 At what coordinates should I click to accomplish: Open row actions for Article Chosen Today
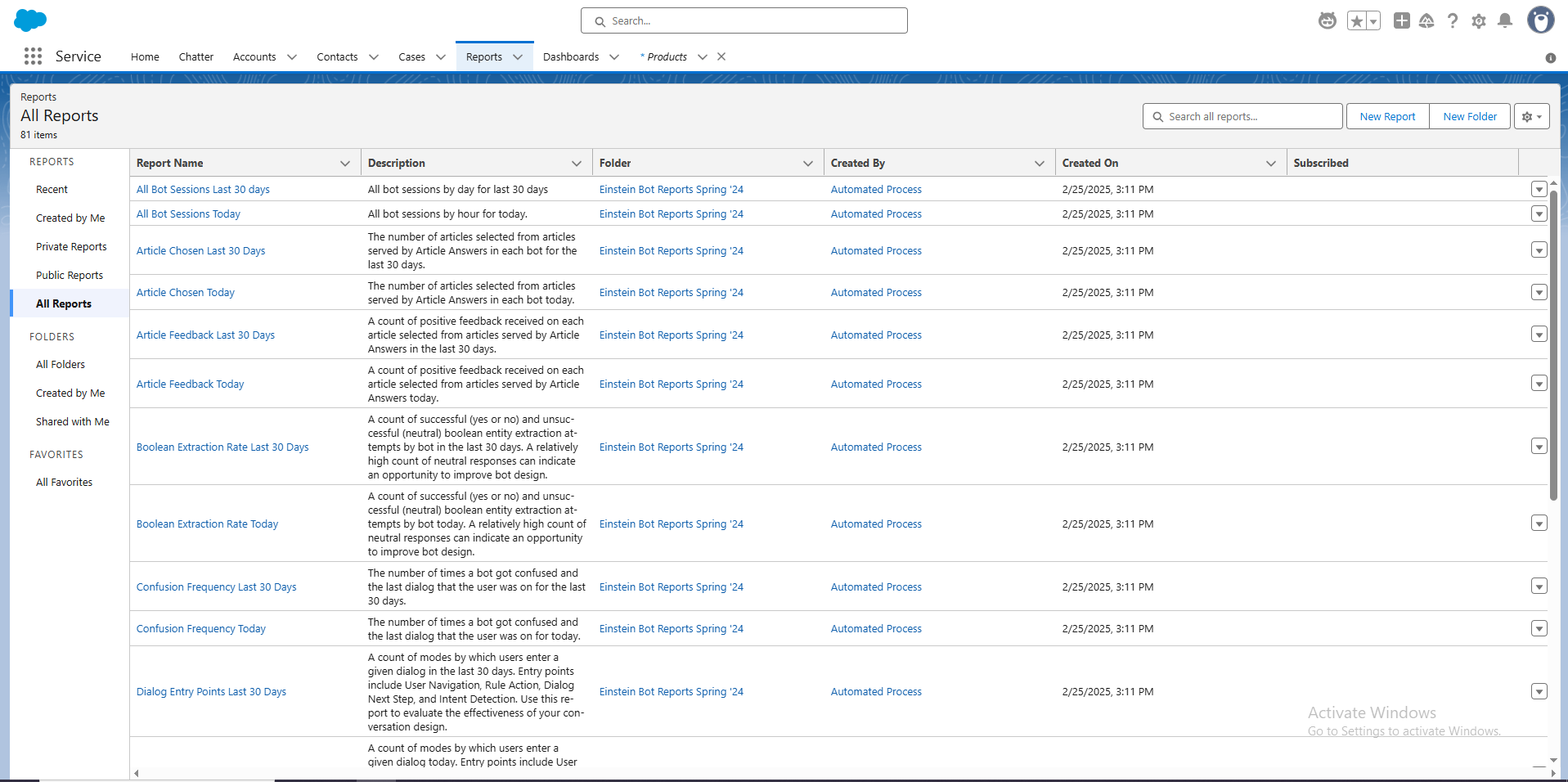[x=1539, y=292]
